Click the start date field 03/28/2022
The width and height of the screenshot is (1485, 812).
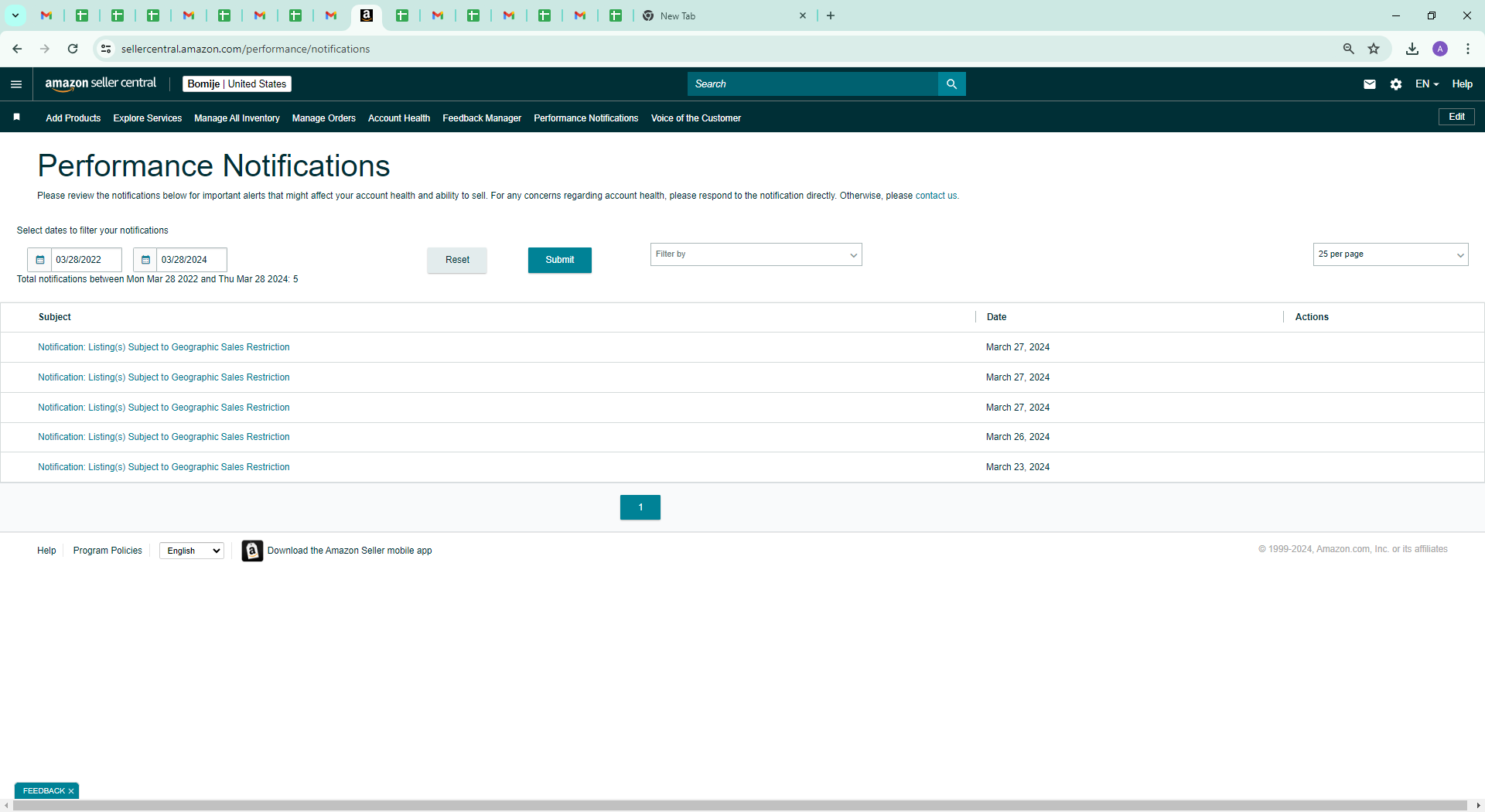coord(87,260)
